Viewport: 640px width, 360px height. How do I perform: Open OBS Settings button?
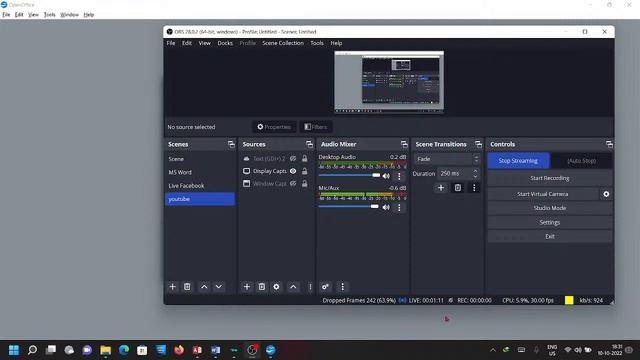(x=549, y=222)
